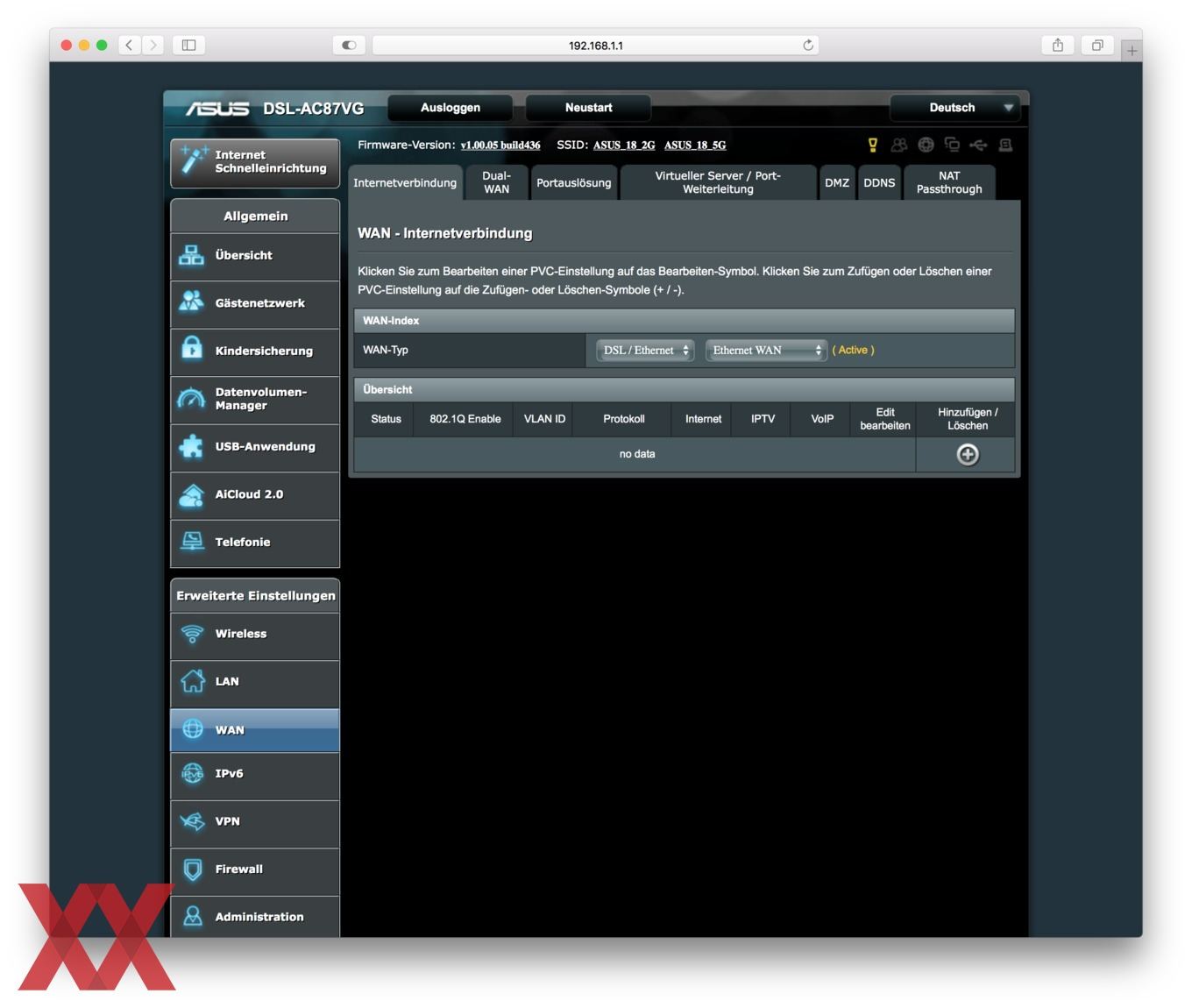Switch to DDNS tab
Screen dimensions: 1192x1008
879,182
